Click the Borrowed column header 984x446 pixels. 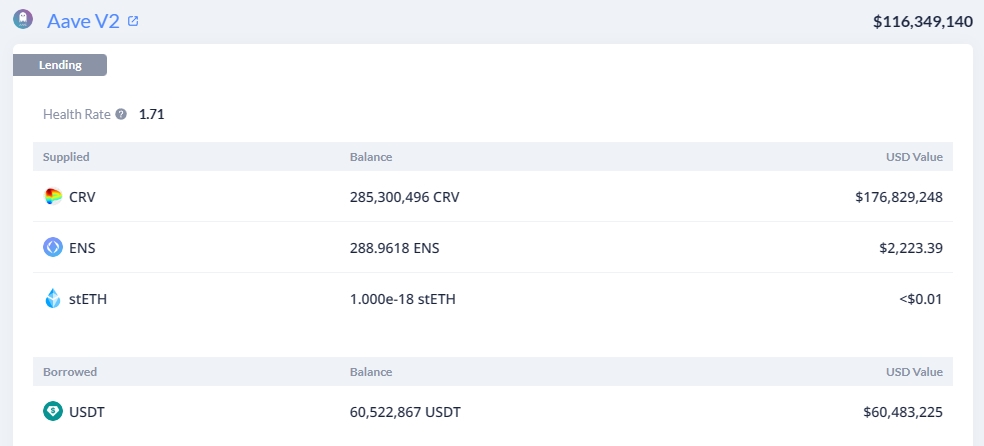pyautogui.click(x=70, y=371)
